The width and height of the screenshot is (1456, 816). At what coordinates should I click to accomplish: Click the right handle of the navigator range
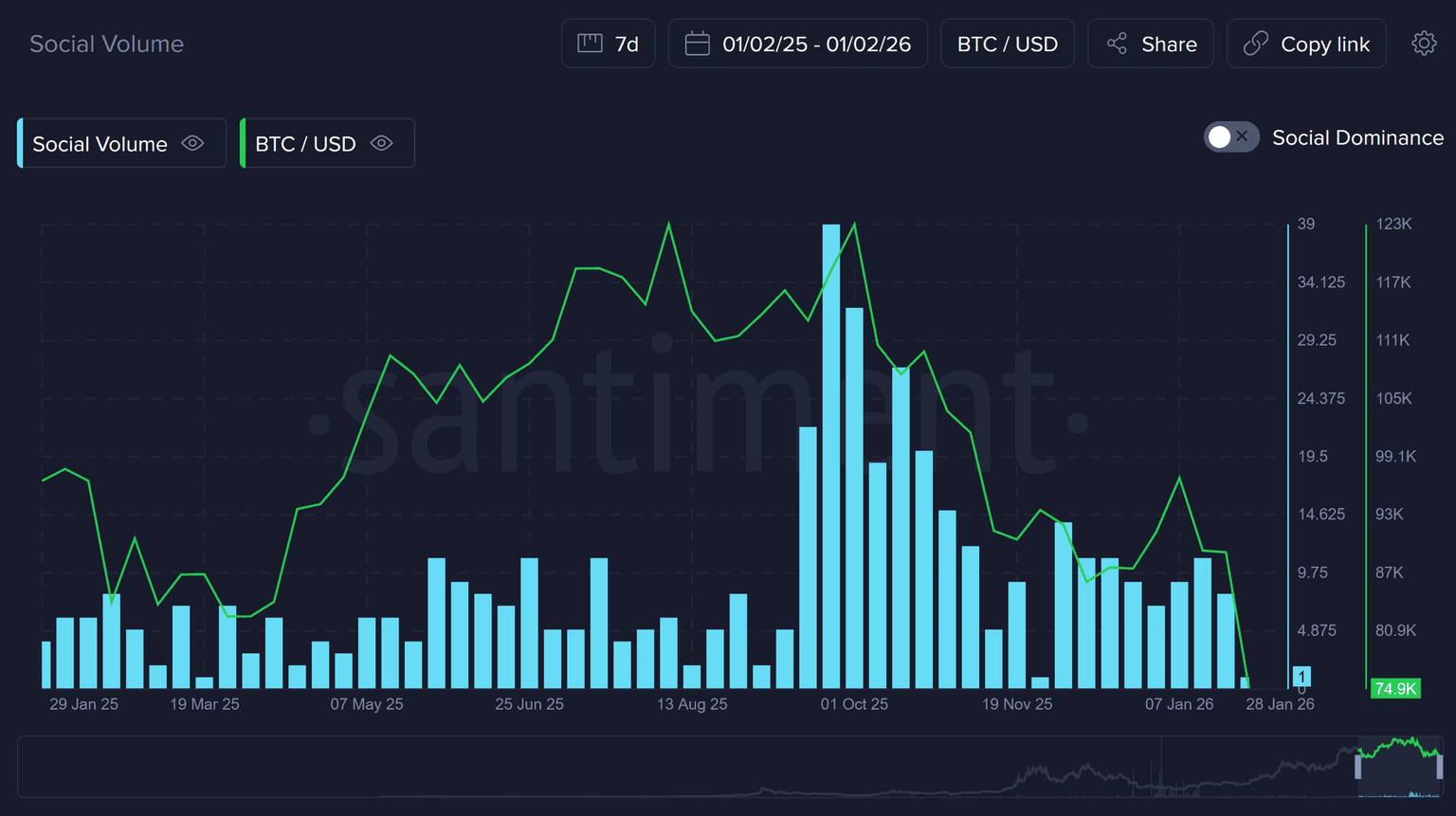coord(1439,766)
